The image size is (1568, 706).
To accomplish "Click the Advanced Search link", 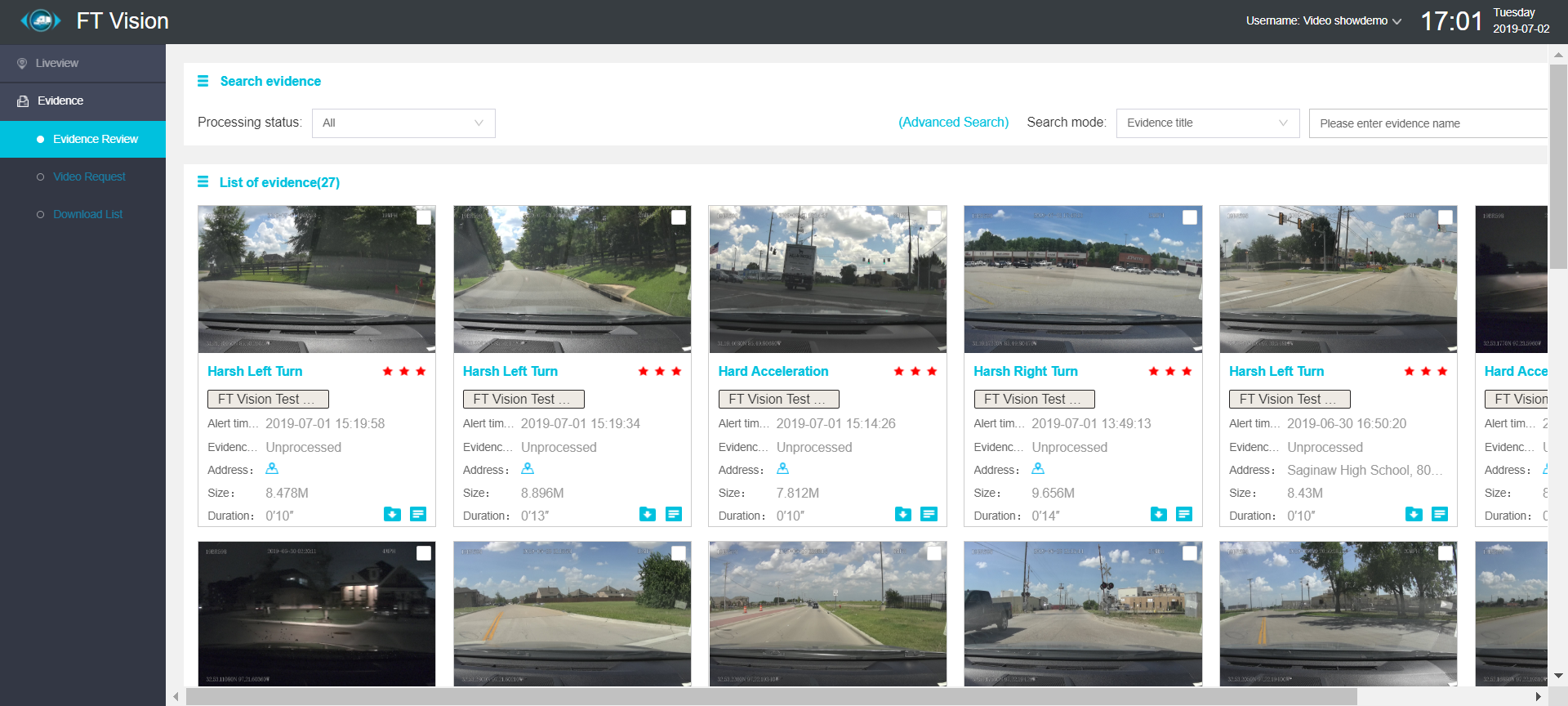I will [x=953, y=123].
